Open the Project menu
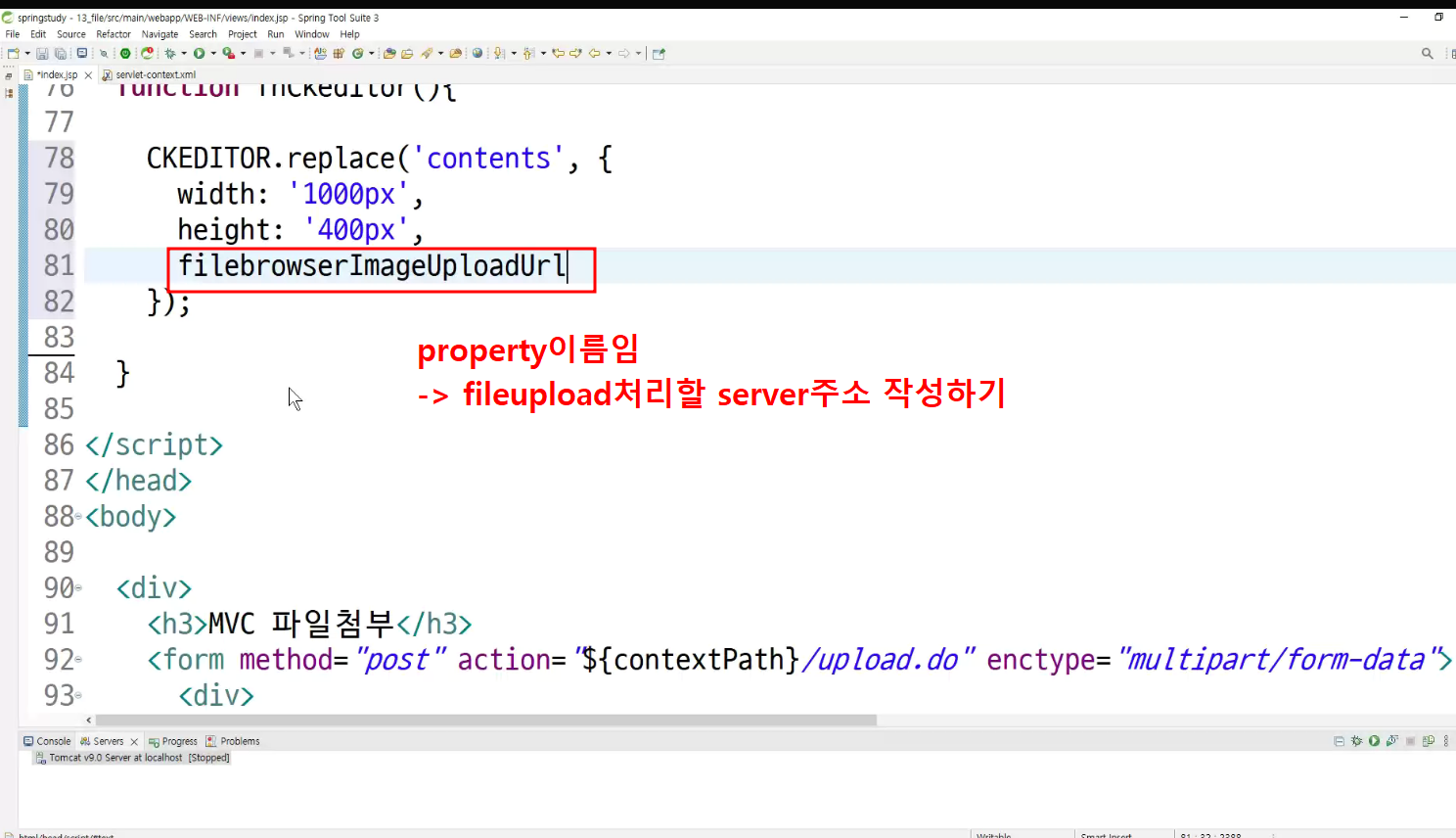Viewport: 1456px width, 838px height. pyautogui.click(x=243, y=34)
